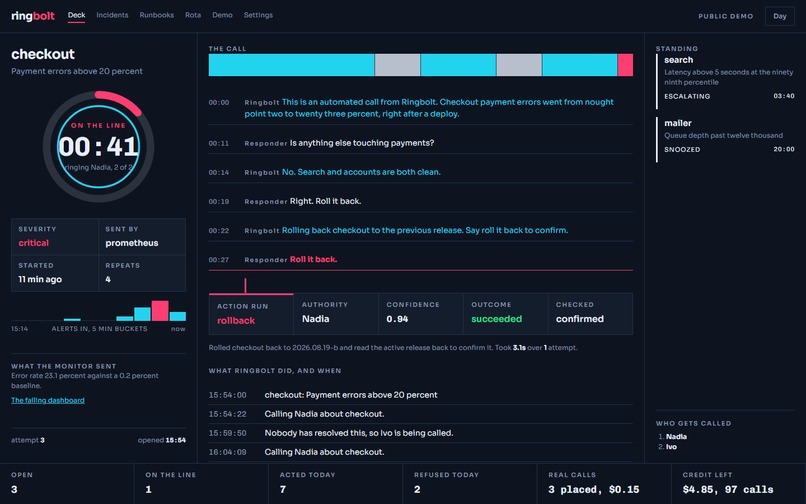
Task: Switch to the Deck tab
Action: coord(76,15)
